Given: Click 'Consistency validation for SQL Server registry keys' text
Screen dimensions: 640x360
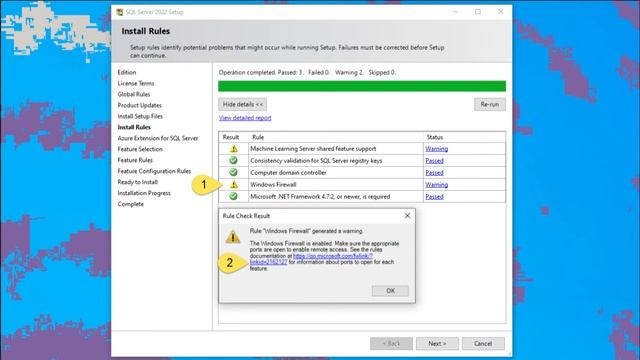Looking at the screenshot, I should tap(316, 161).
